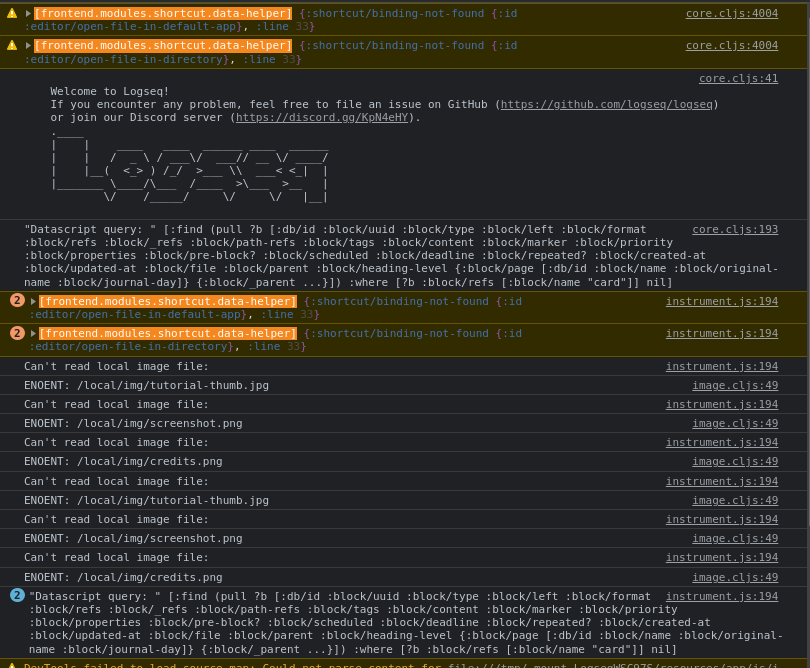
Task: Click the "2" badge on the open-file-in-directory error row
Action: coord(17,333)
